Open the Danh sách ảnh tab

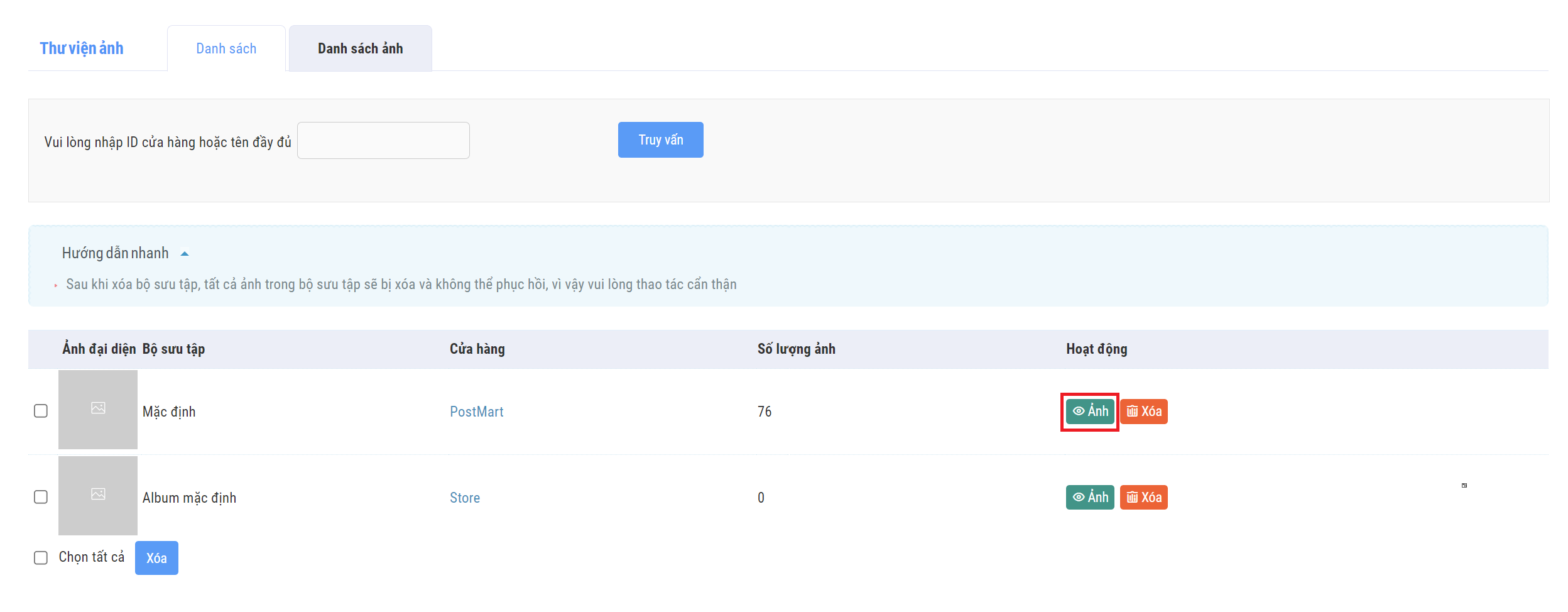[360, 49]
